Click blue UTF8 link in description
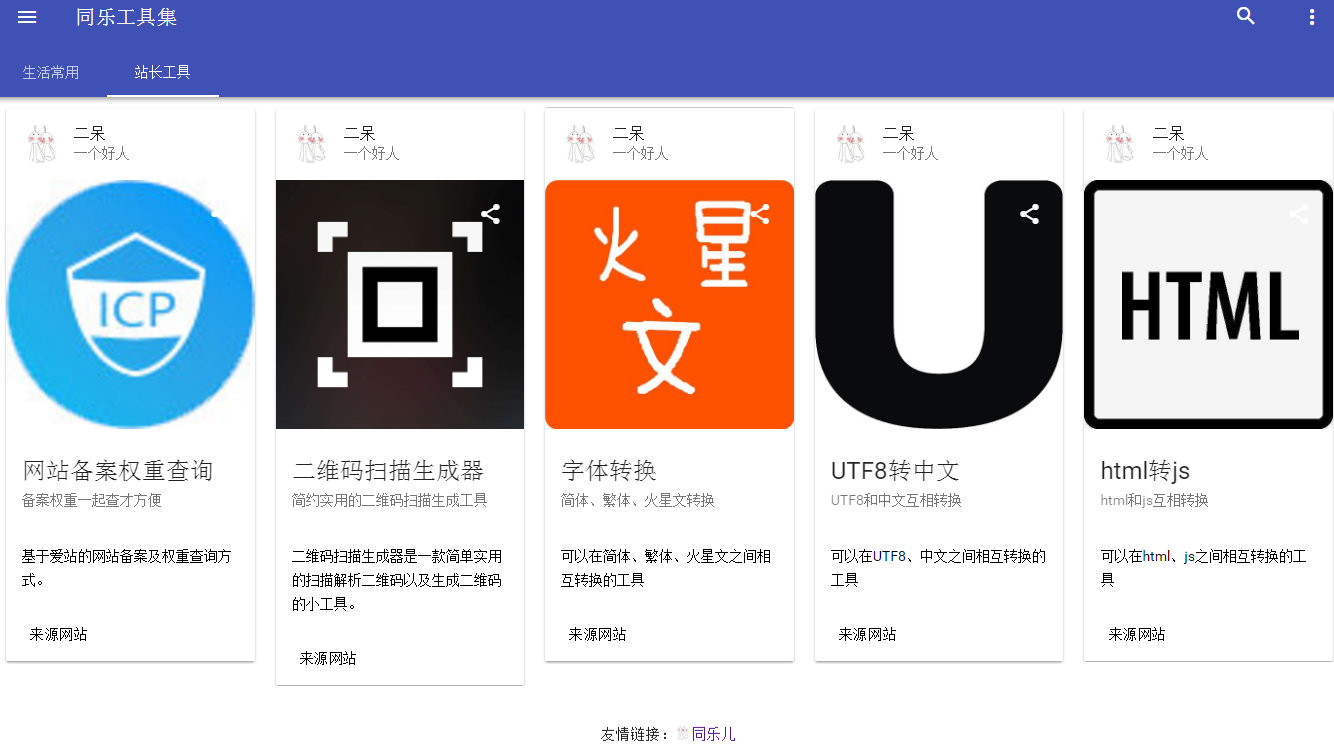 coord(889,556)
